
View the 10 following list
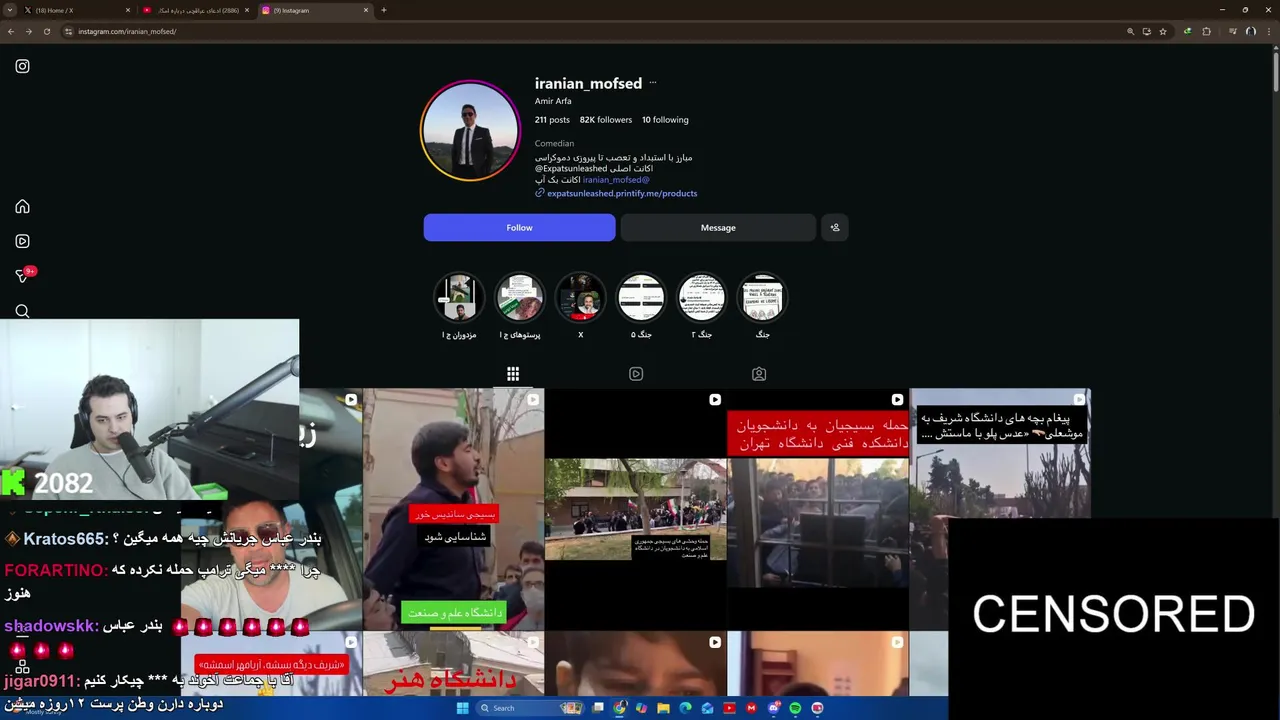pos(665,120)
